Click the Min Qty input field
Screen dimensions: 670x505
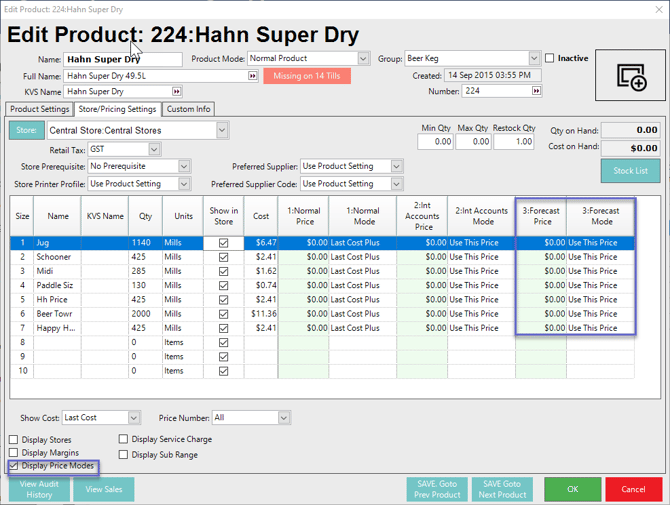(x=436, y=142)
